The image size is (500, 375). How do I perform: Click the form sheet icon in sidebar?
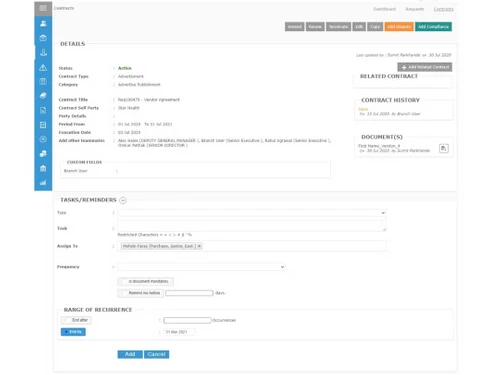coord(43,125)
